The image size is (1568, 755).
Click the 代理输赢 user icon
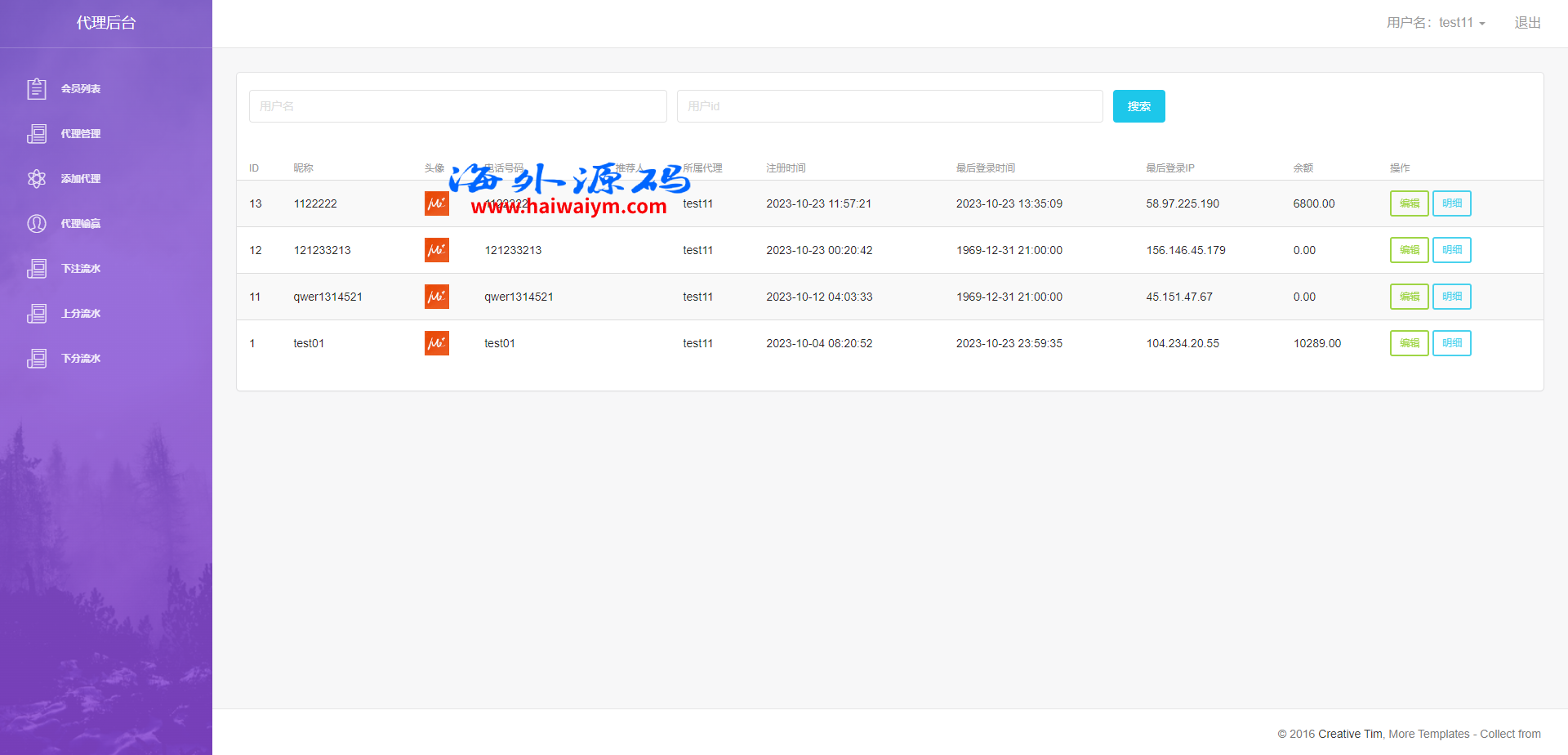click(37, 223)
